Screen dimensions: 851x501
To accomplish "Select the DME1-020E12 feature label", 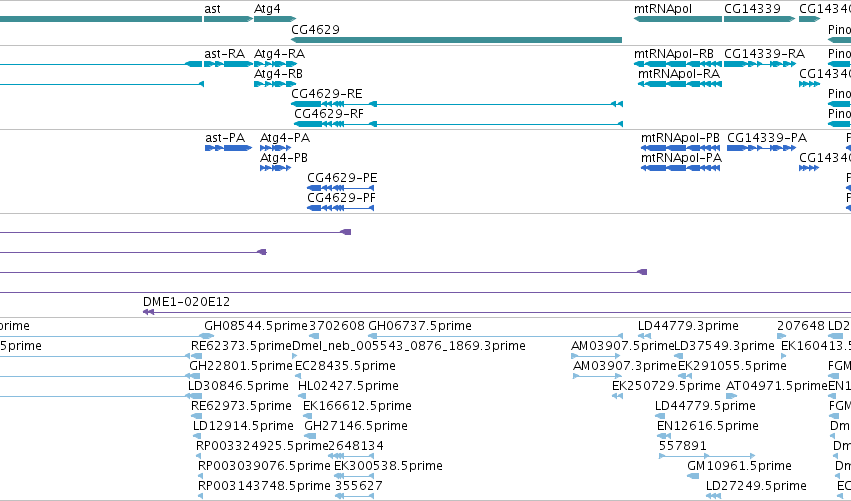I will coord(186,302).
